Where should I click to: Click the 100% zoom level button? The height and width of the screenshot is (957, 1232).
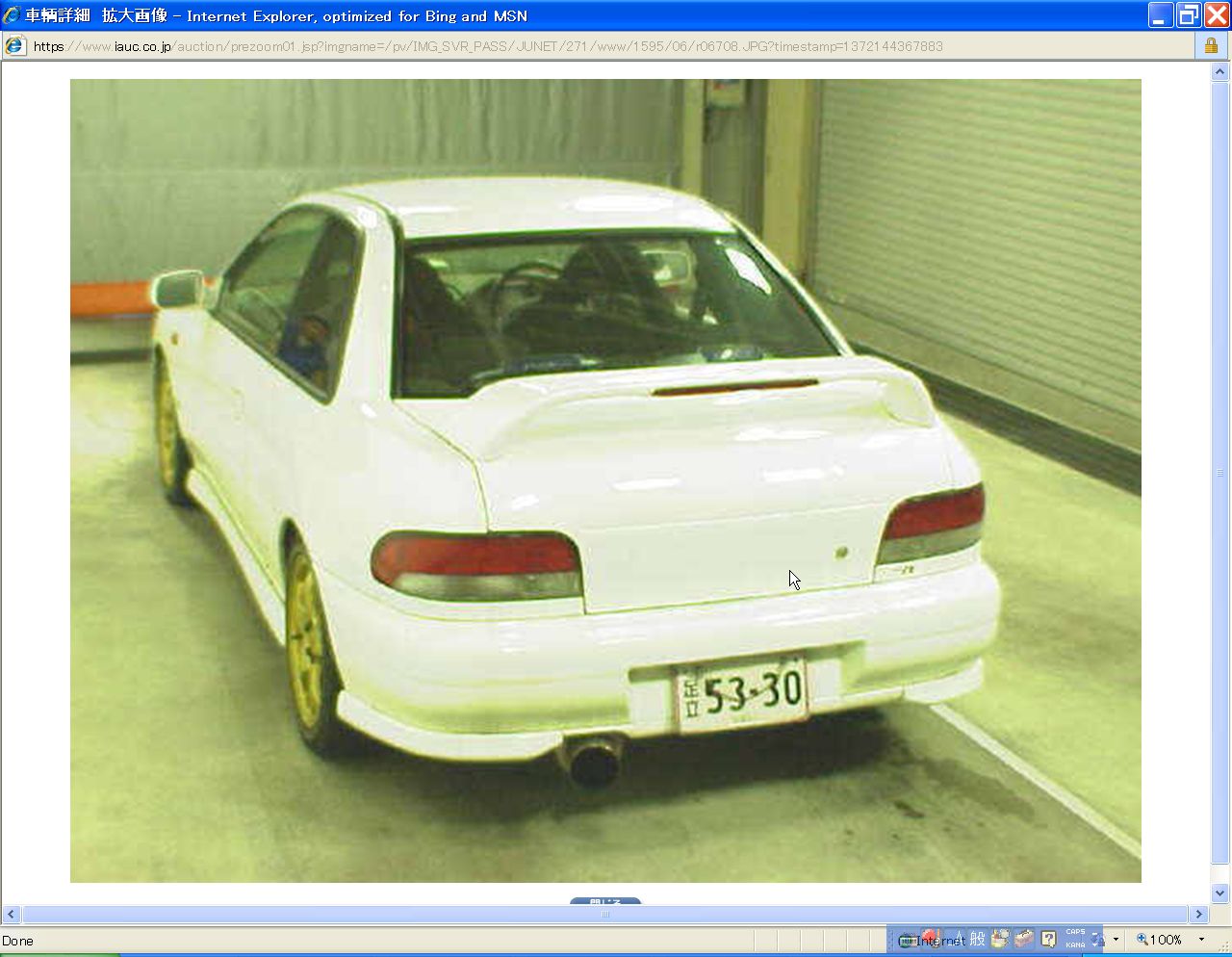click(x=1159, y=940)
